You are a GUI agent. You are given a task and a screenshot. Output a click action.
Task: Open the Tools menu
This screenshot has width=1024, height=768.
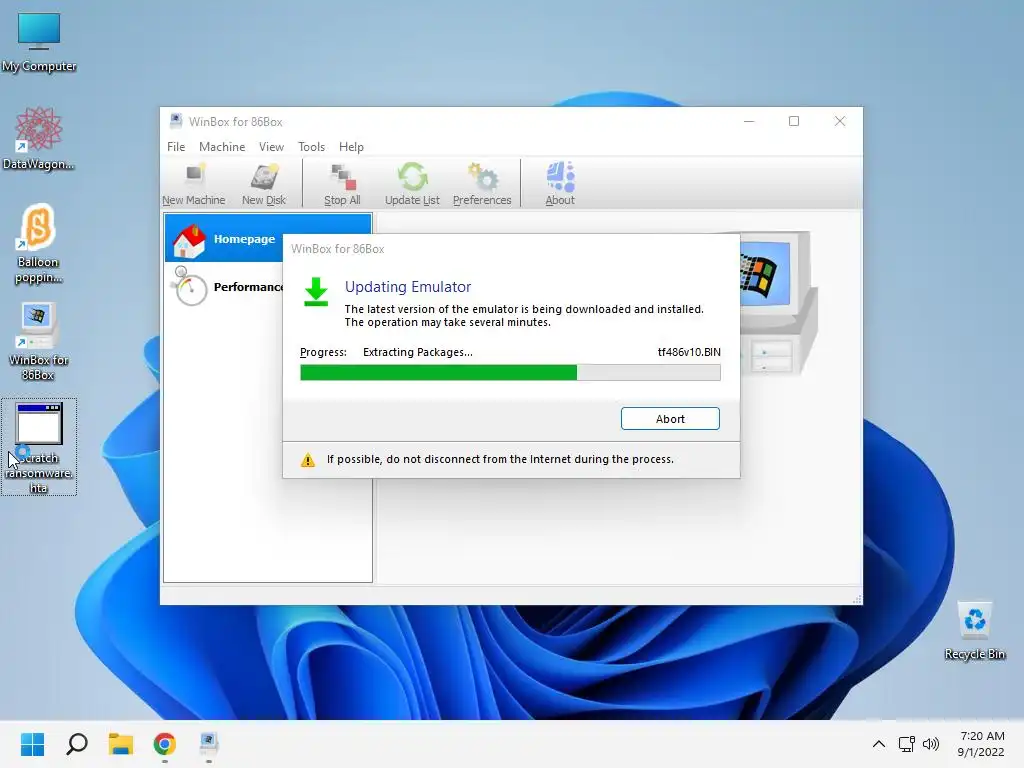312,147
